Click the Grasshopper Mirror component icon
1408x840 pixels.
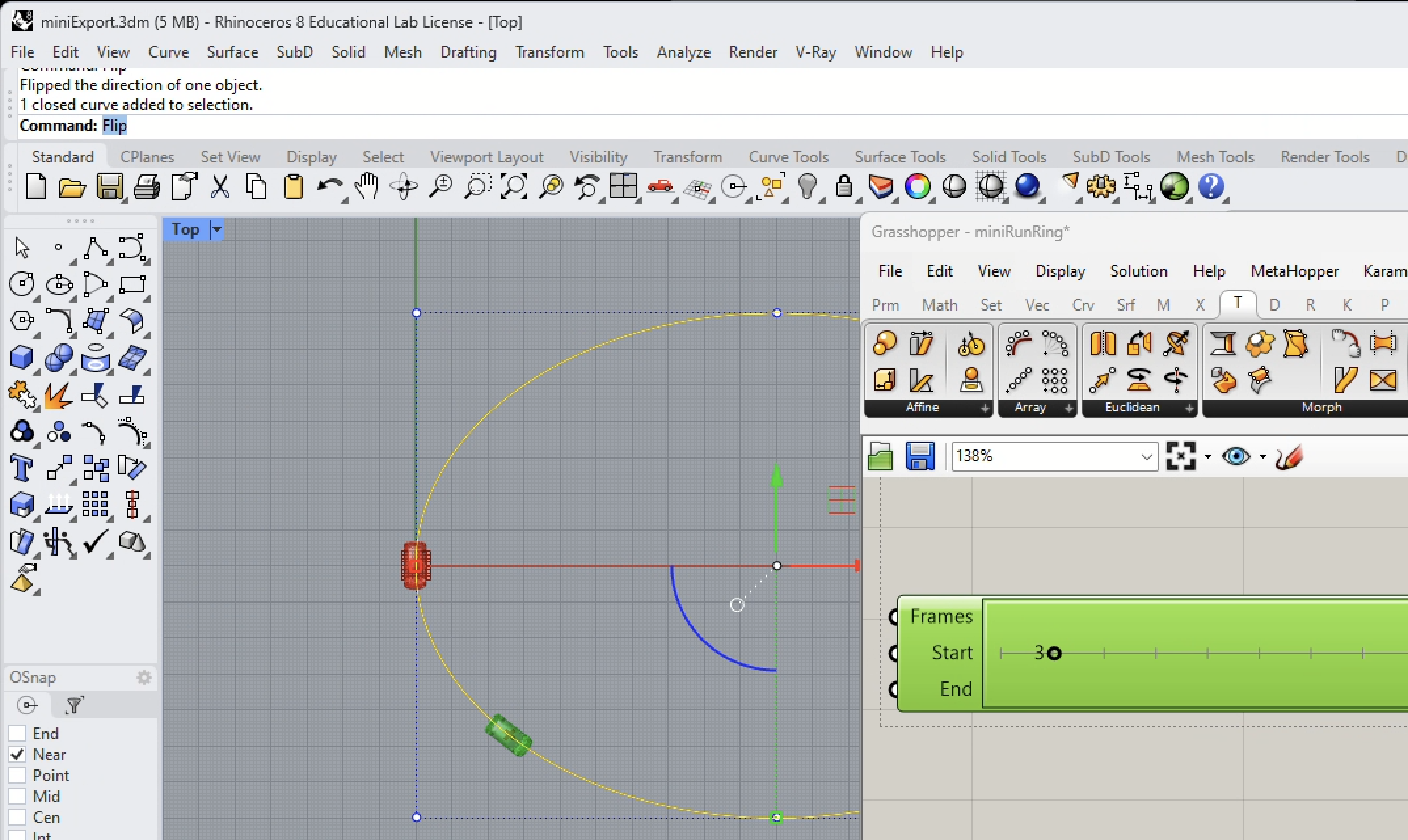(1102, 343)
